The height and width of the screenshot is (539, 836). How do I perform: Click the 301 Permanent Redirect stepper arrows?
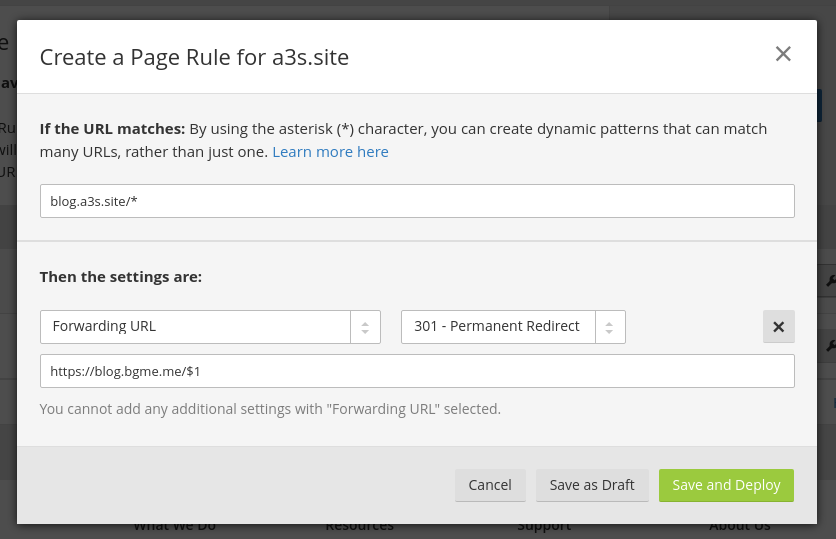pyautogui.click(x=610, y=327)
